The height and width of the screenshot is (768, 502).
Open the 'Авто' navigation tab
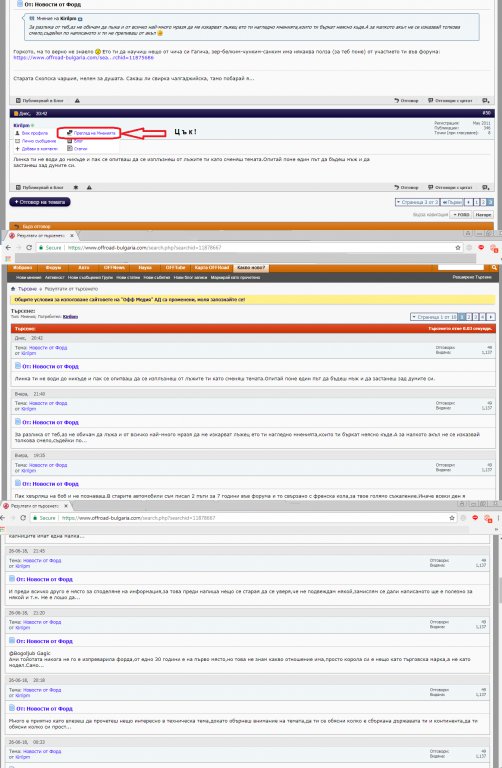click(x=84, y=268)
